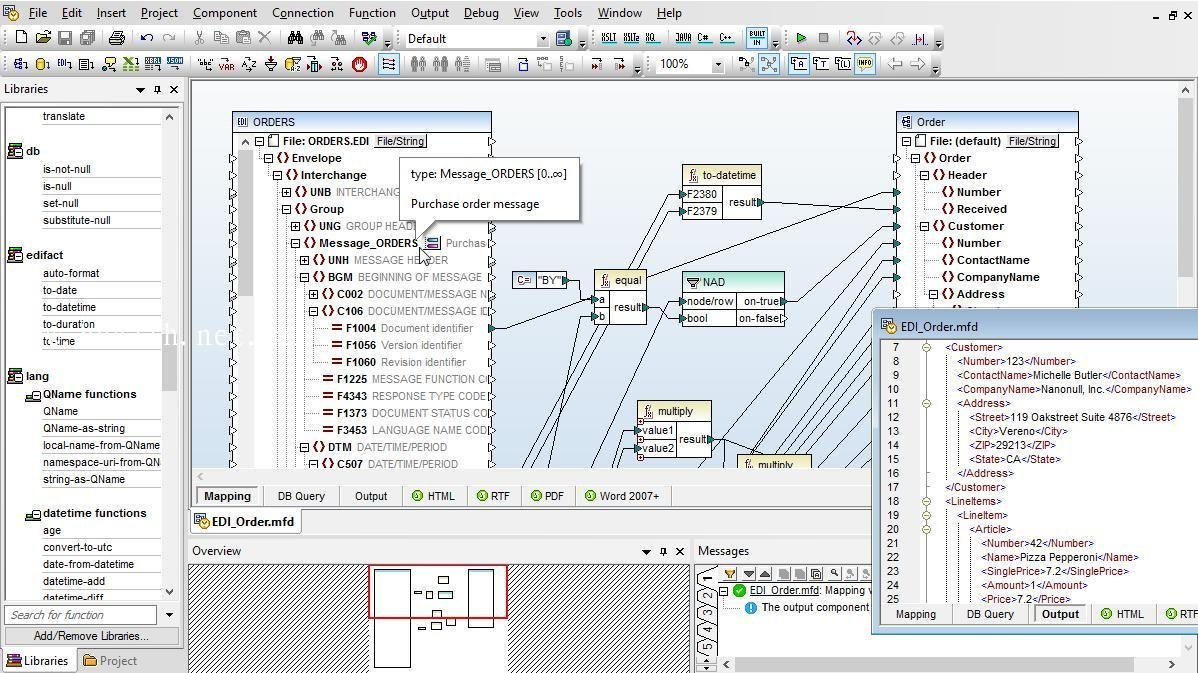Open Search for function dropdown arrow

pos(169,615)
